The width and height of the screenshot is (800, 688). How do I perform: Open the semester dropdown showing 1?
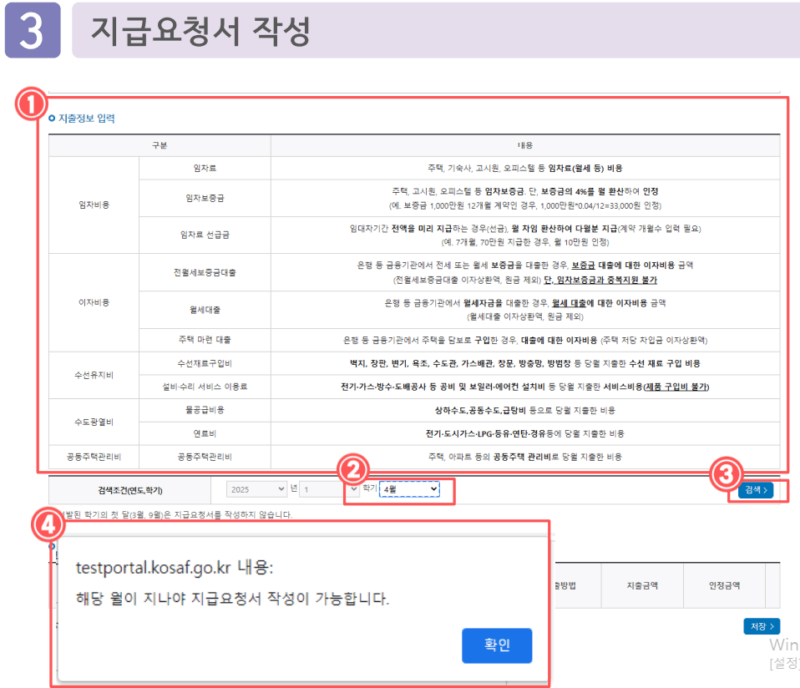329,489
